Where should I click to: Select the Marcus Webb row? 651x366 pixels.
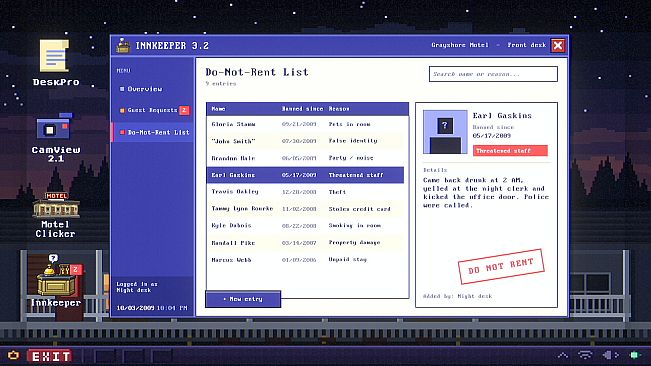[305, 260]
